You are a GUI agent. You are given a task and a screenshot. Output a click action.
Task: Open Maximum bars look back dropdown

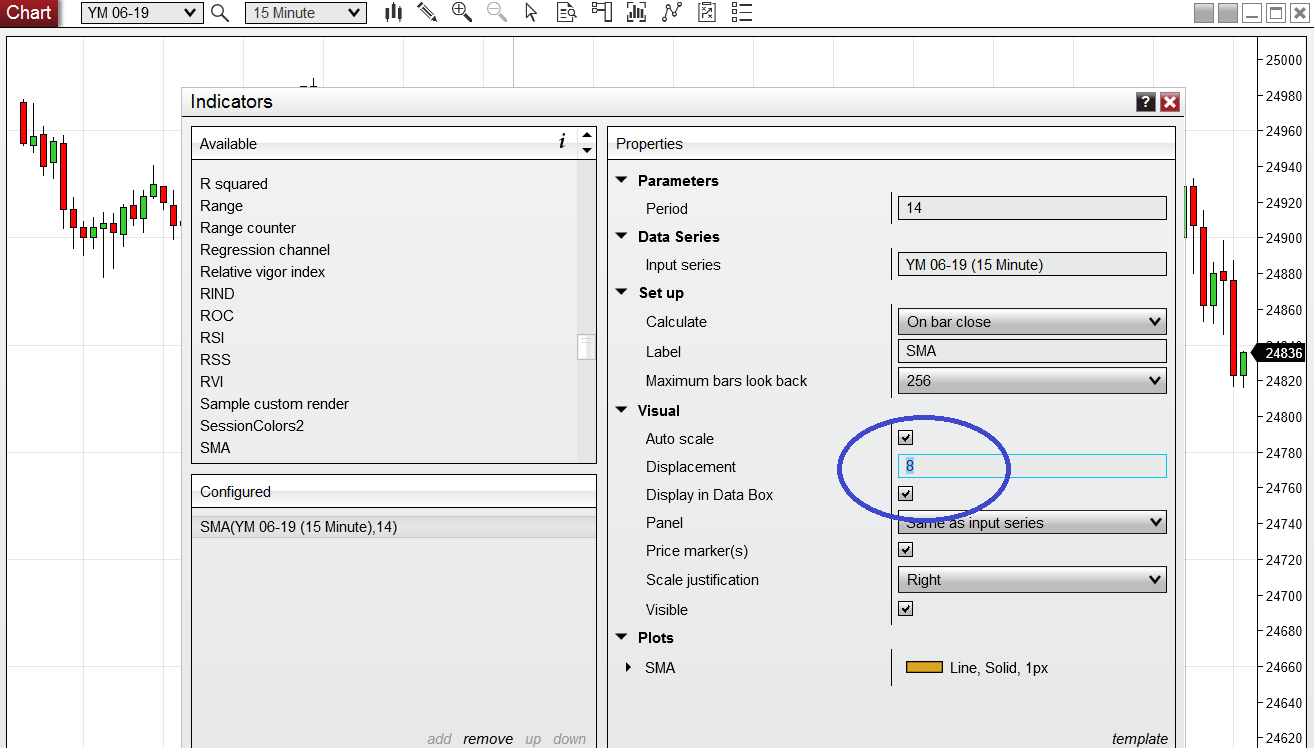click(x=1032, y=381)
